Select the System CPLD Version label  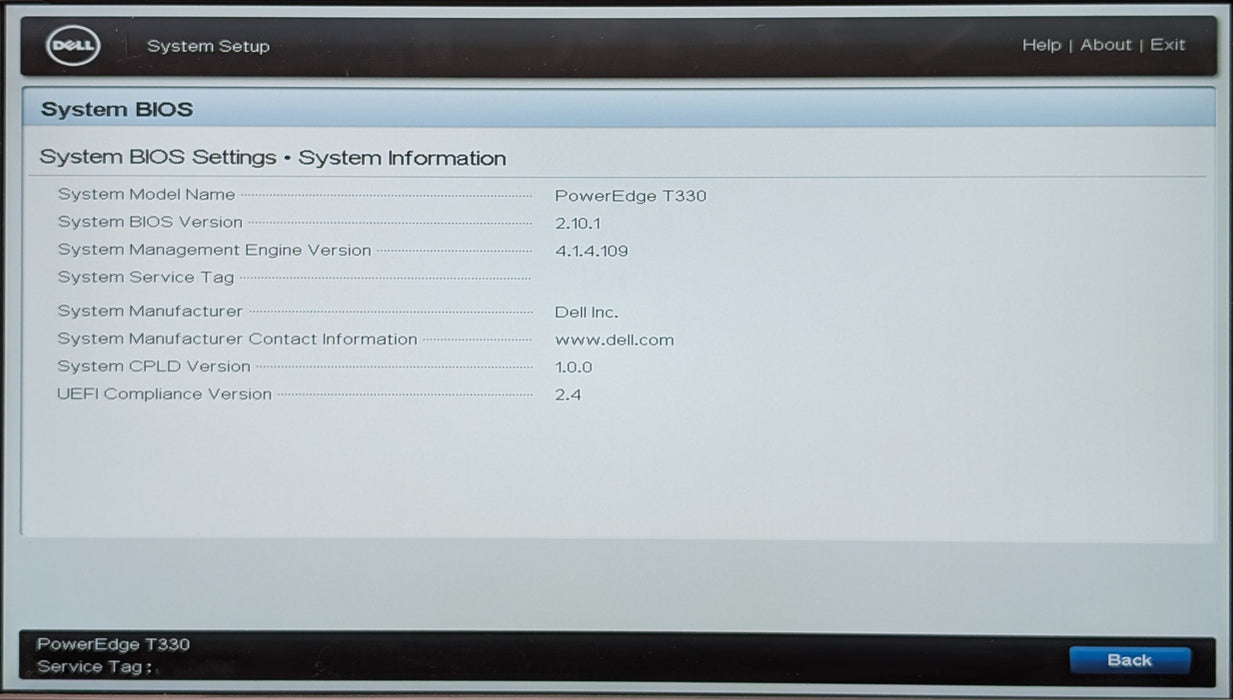(x=154, y=367)
